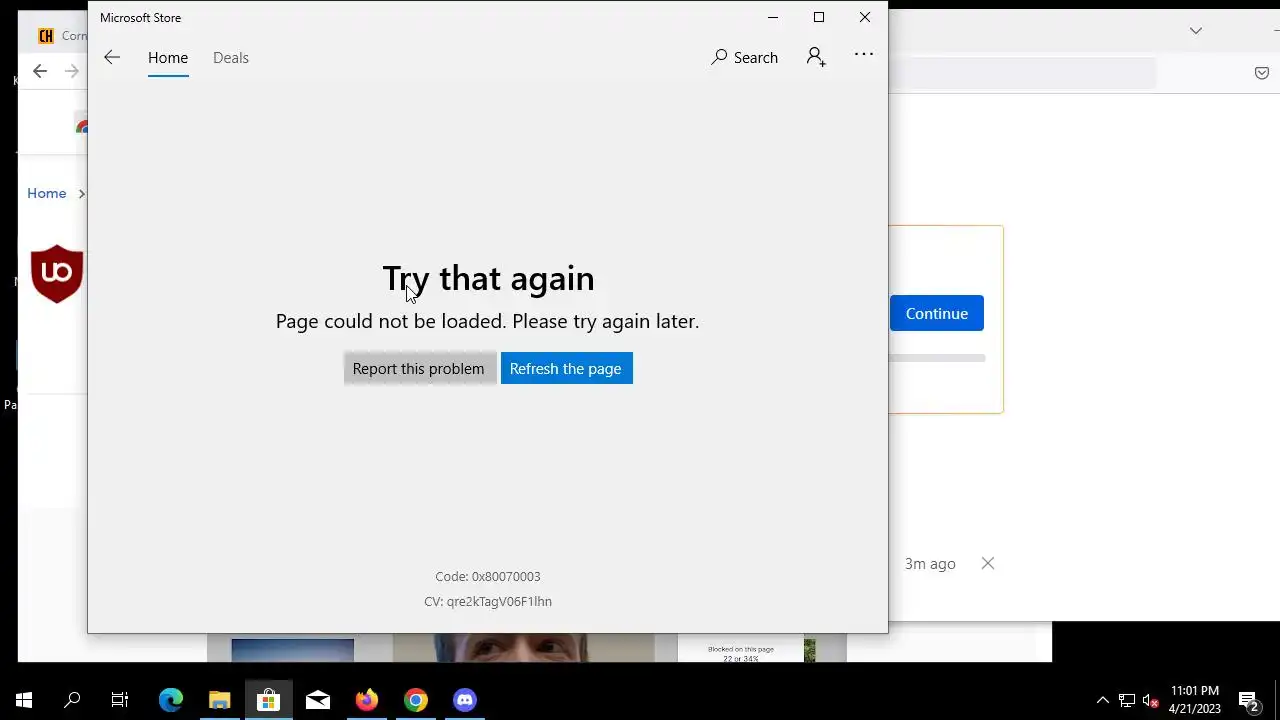Open the Home tab in Microsoft Store

coord(168,58)
